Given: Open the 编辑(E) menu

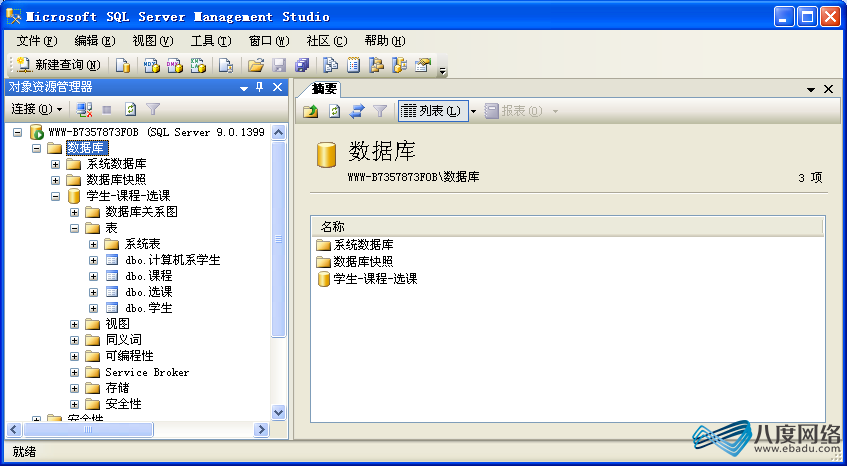Looking at the screenshot, I should [x=95, y=41].
